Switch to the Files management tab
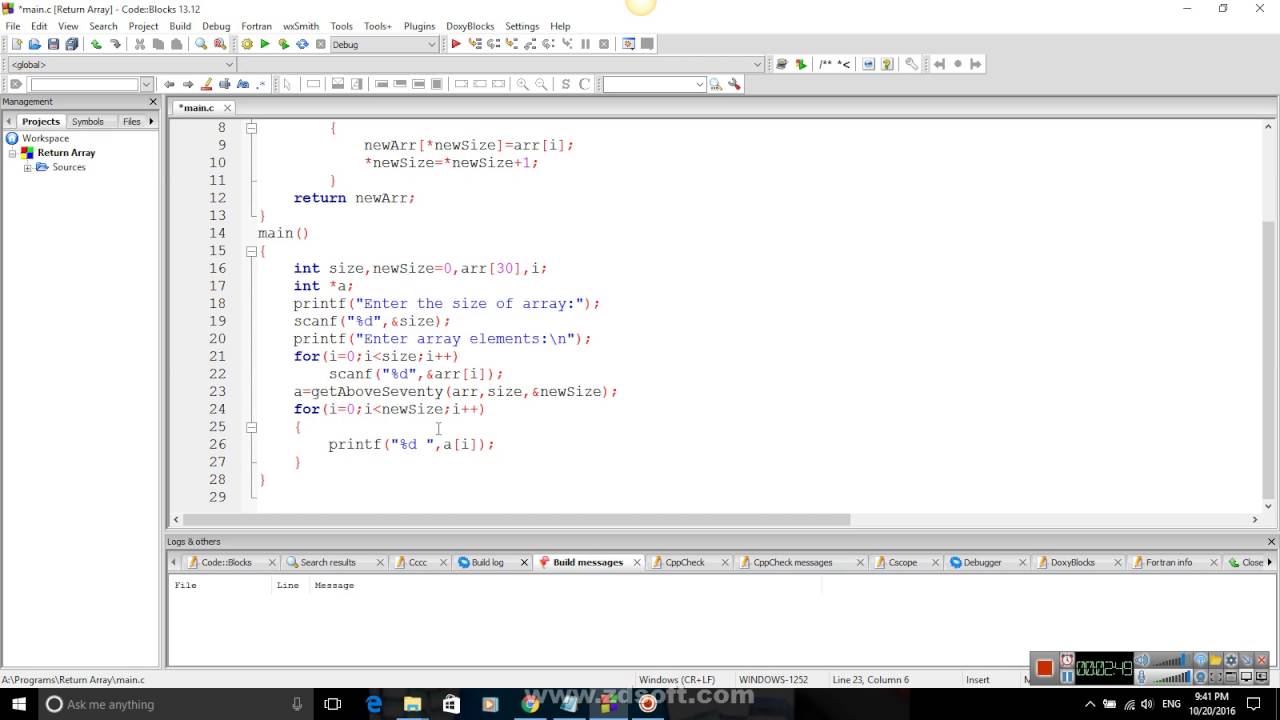 132,121
